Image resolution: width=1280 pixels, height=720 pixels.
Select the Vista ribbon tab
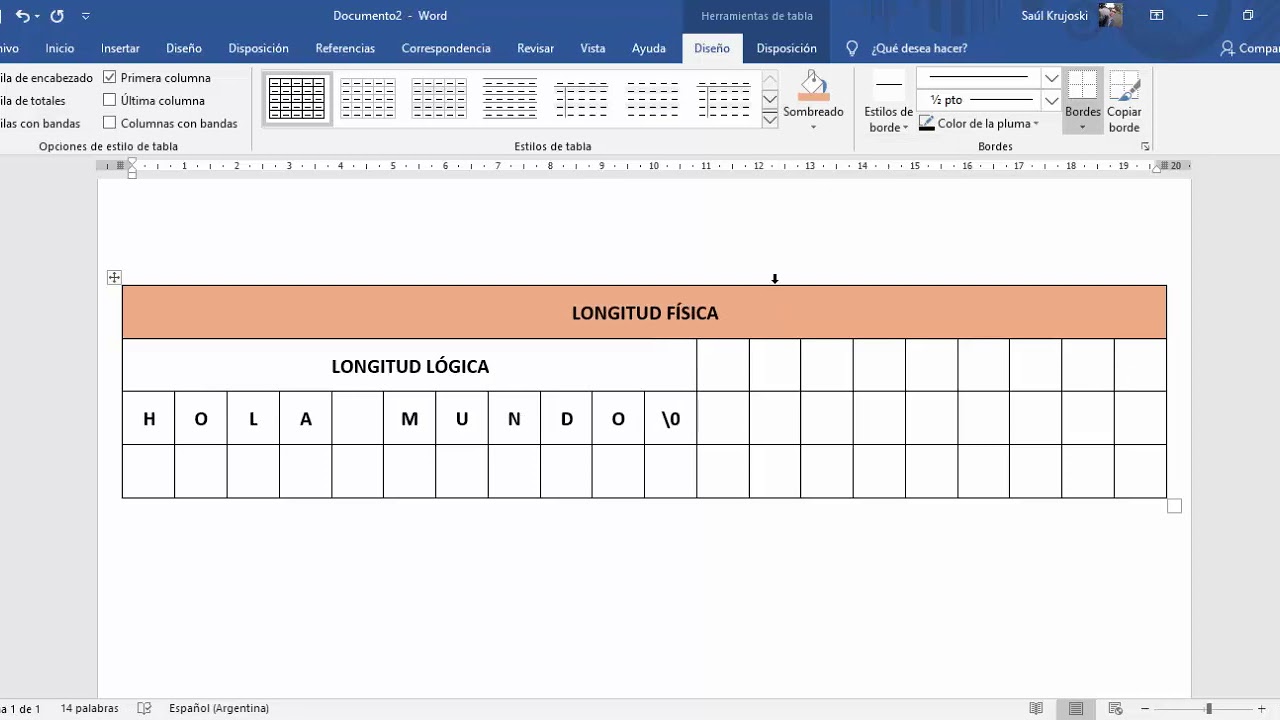[x=593, y=48]
